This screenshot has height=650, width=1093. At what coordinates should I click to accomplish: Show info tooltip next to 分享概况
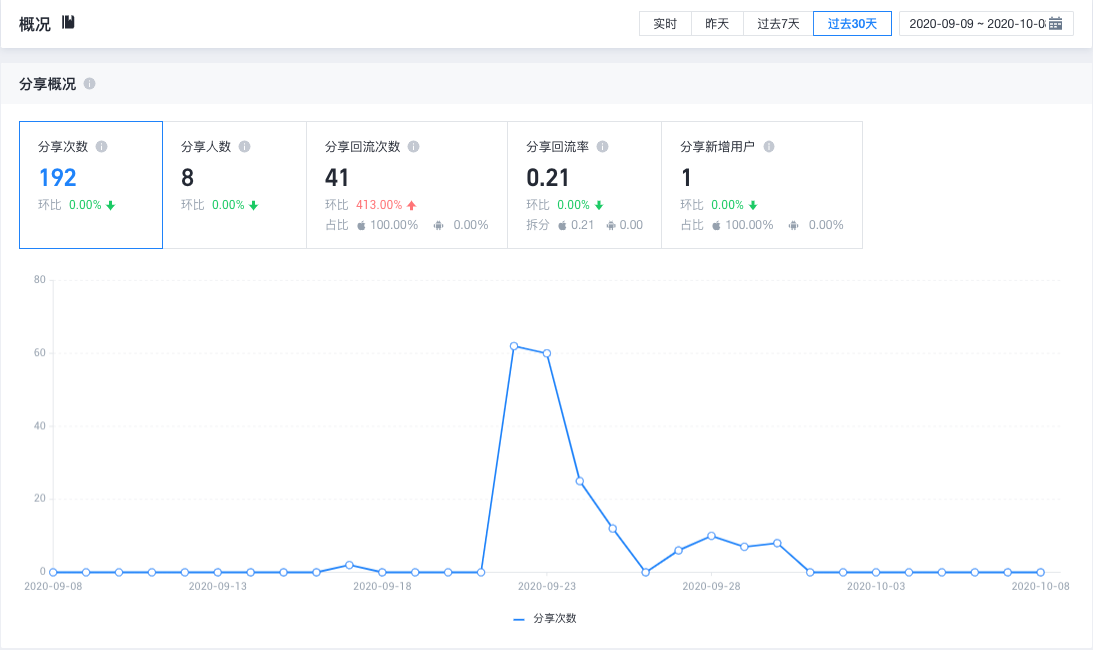click(89, 84)
